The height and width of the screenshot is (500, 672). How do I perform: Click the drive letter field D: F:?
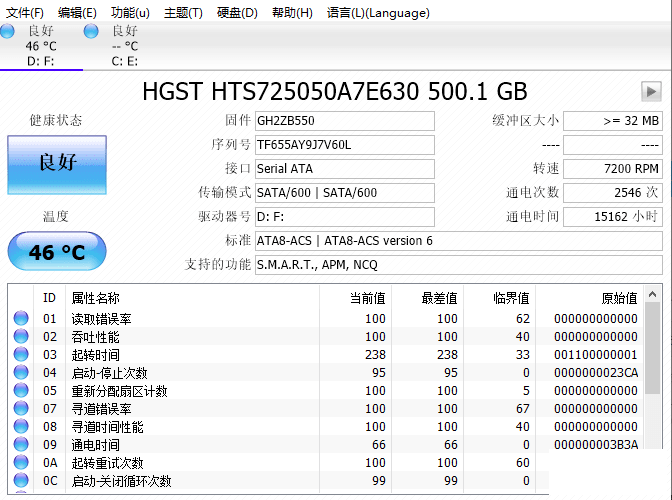[345, 217]
